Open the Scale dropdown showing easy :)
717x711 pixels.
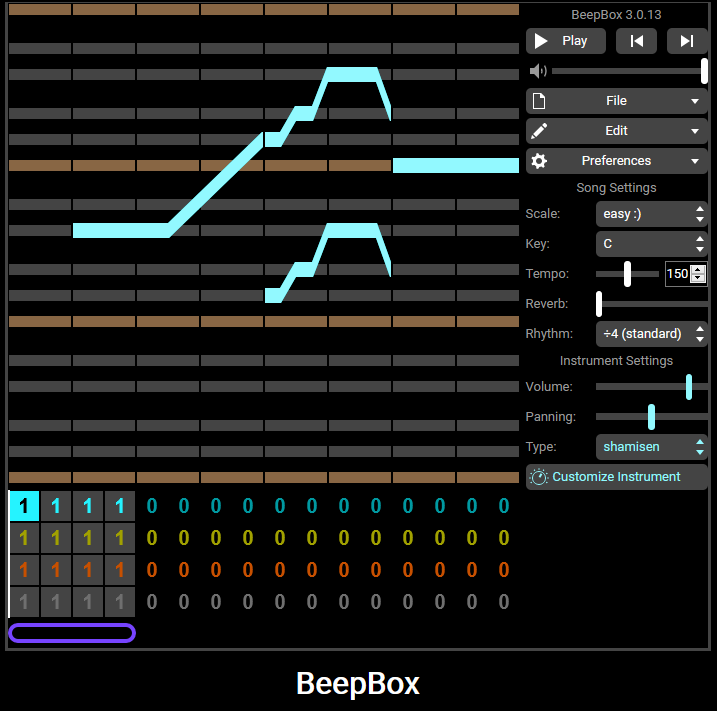652,214
